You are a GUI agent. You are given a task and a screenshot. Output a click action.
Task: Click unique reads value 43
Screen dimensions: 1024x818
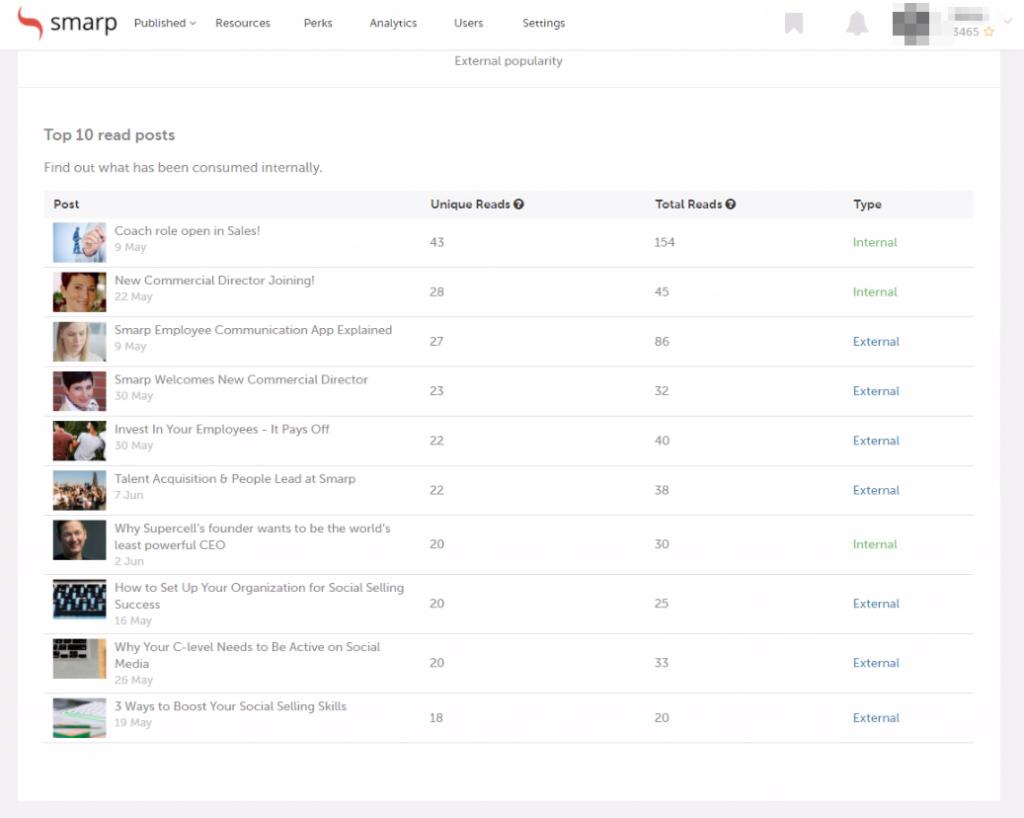pos(437,242)
